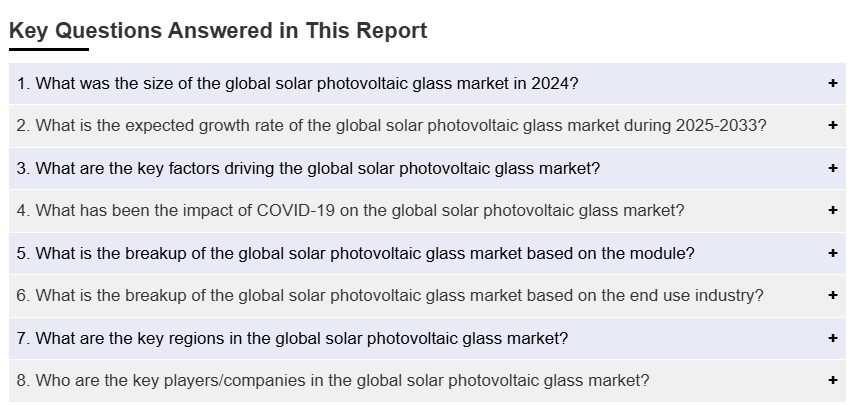The height and width of the screenshot is (405, 850).
Task: Open question 4 text about COVID-19 impact
Action: point(350,211)
